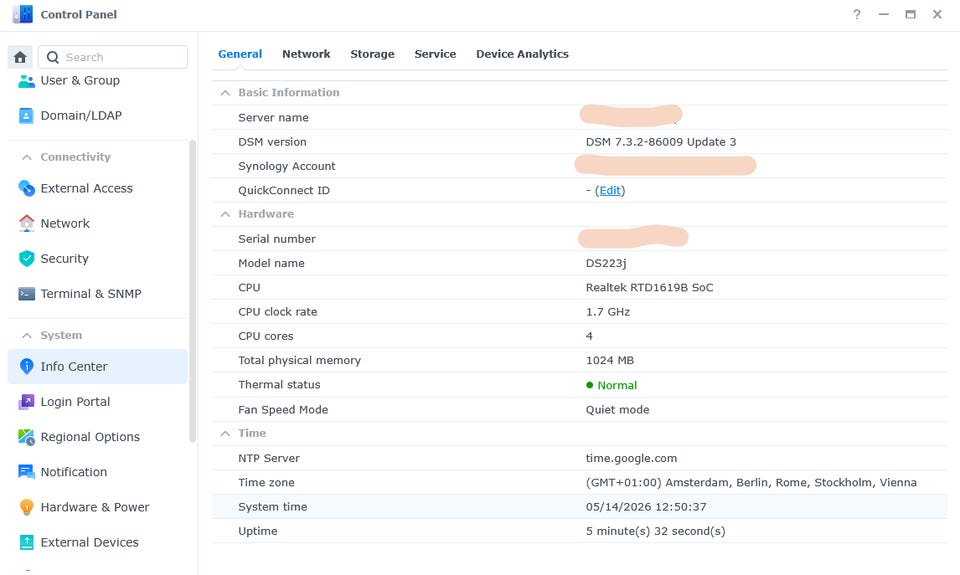
Task: Open the Hardware & Power label
Action: 95,507
